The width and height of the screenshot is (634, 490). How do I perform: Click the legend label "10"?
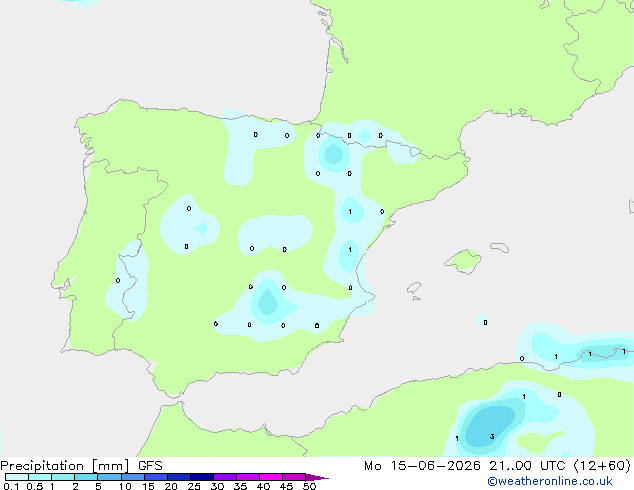tap(125, 486)
